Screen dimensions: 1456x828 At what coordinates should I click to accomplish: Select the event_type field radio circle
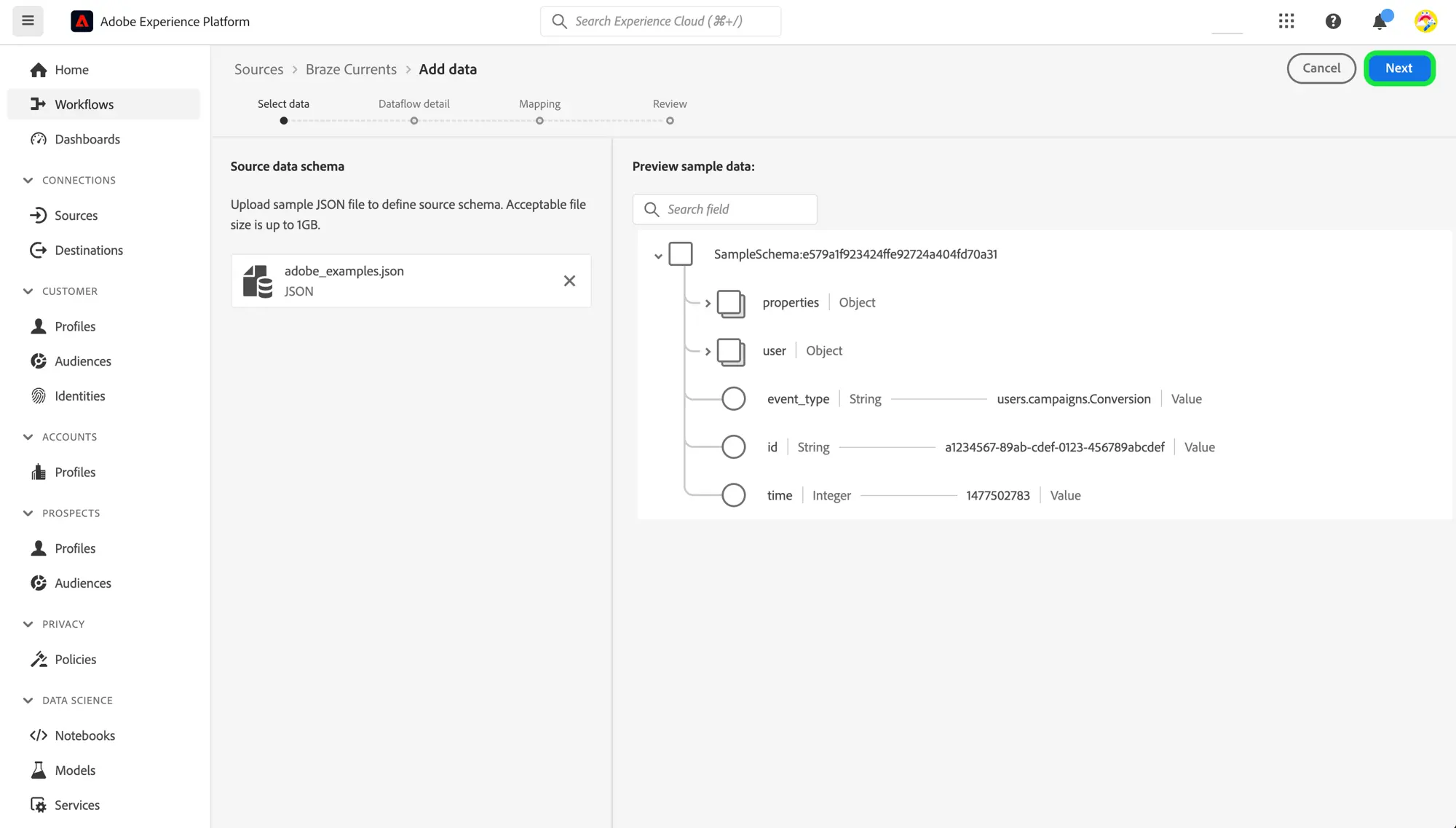[x=732, y=398]
